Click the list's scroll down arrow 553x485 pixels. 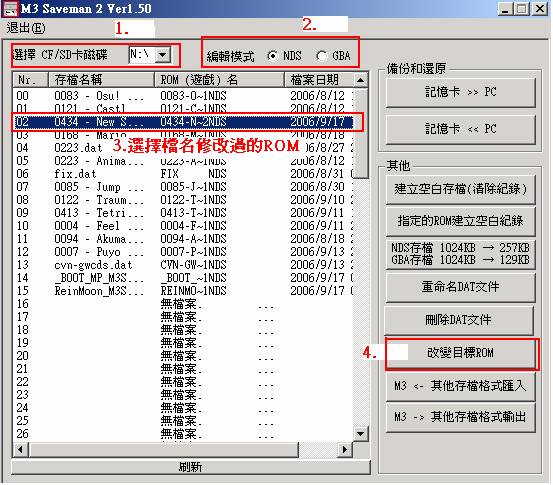[360, 433]
